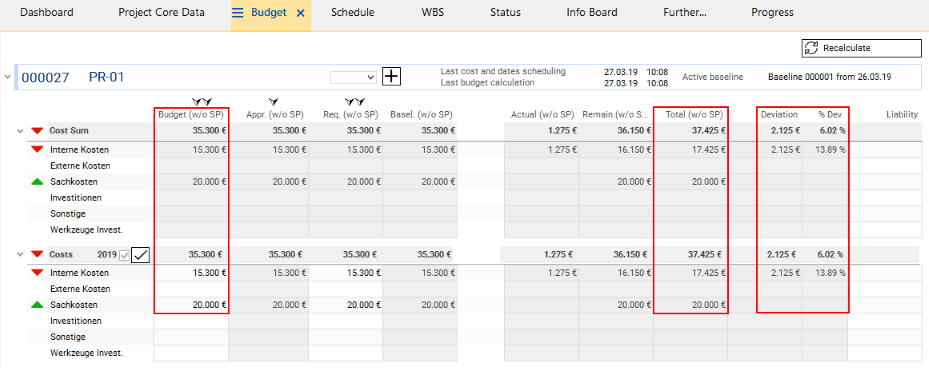Open the Project Core Data tab
The height and width of the screenshot is (368, 929).
click(161, 12)
